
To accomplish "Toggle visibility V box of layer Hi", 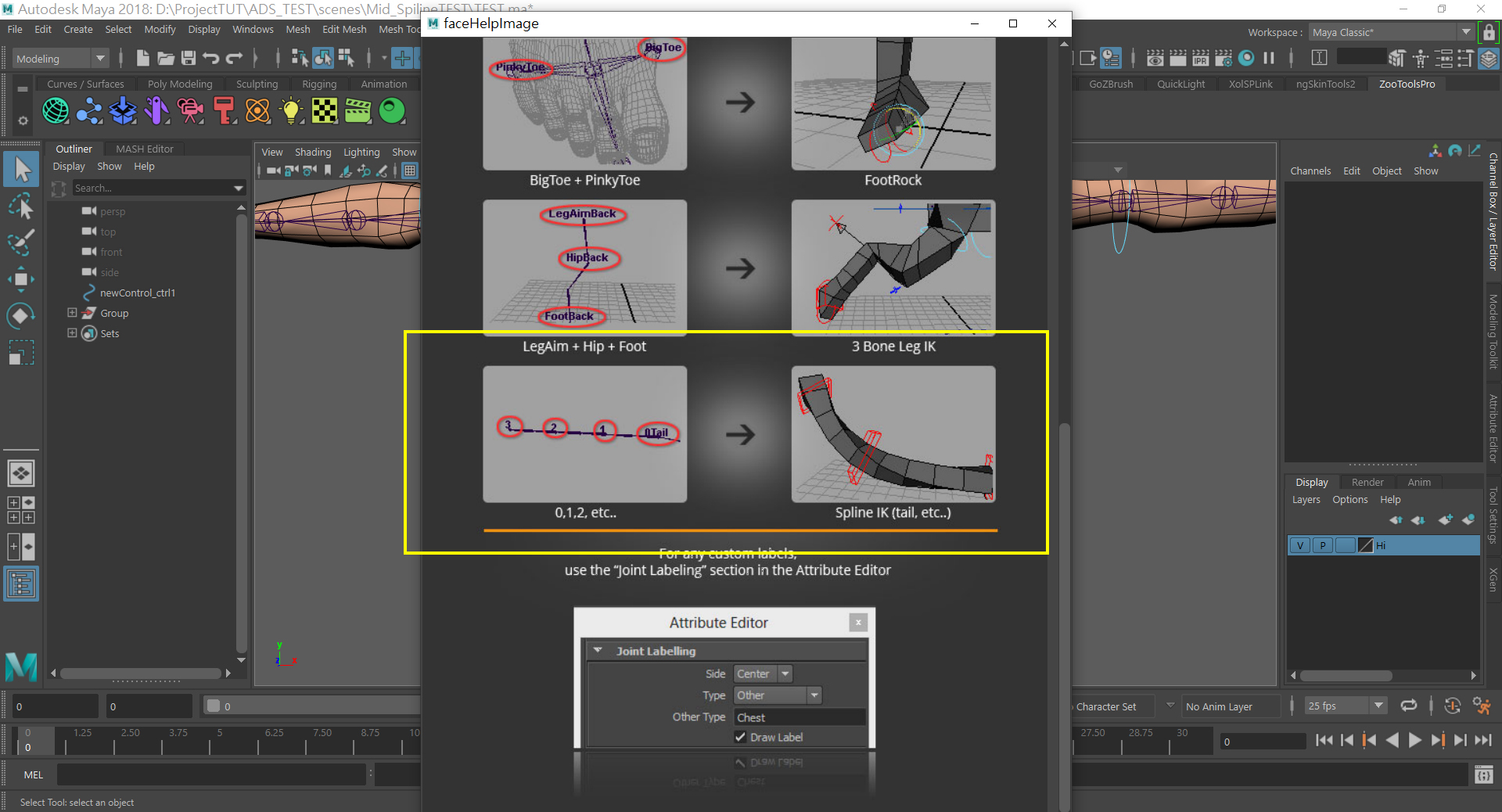I will point(1300,545).
